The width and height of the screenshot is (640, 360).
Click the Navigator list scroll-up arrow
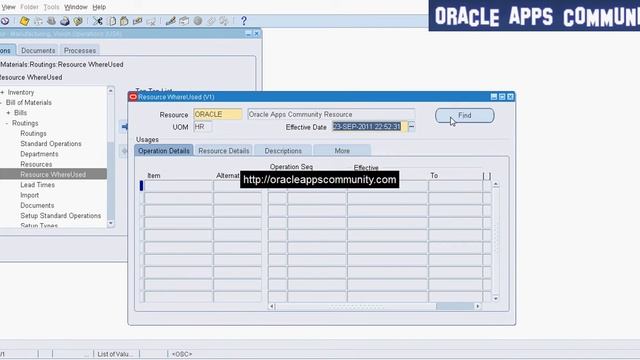[111, 91]
